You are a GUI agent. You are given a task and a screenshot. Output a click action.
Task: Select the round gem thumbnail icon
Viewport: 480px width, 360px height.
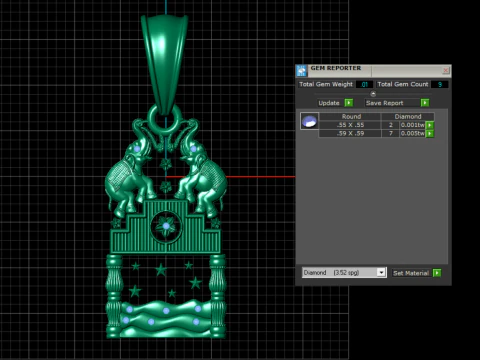click(309, 121)
